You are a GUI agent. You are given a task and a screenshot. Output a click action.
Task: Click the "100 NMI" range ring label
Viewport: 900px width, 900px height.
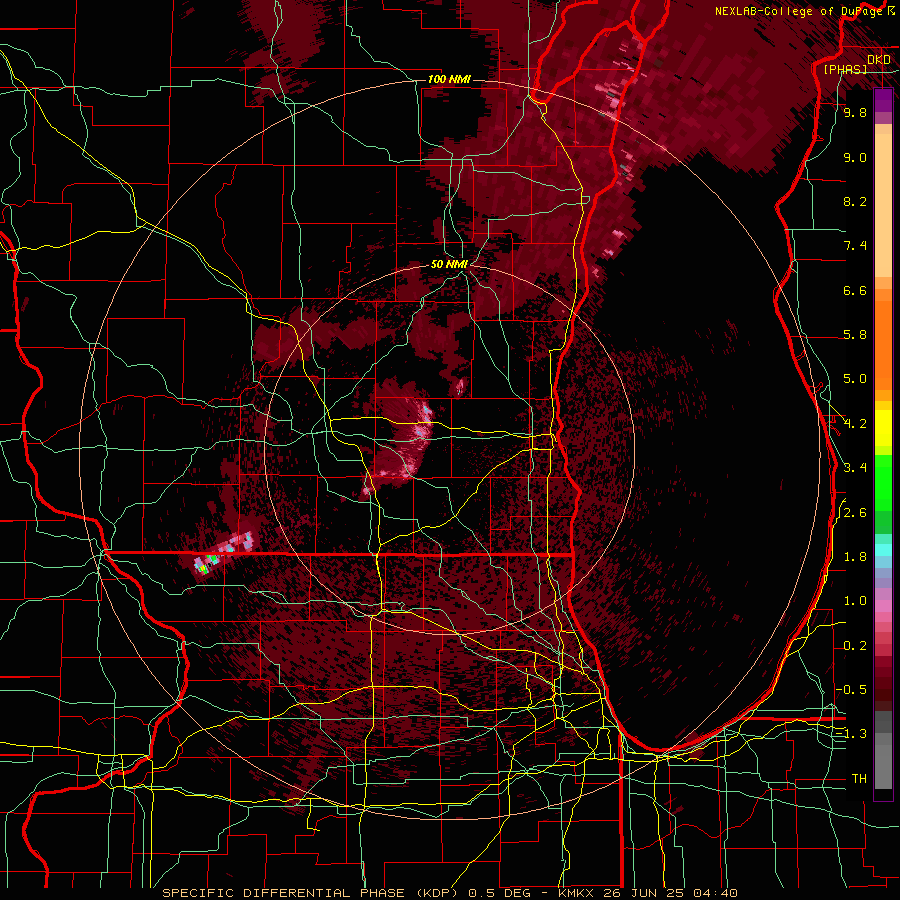click(449, 79)
